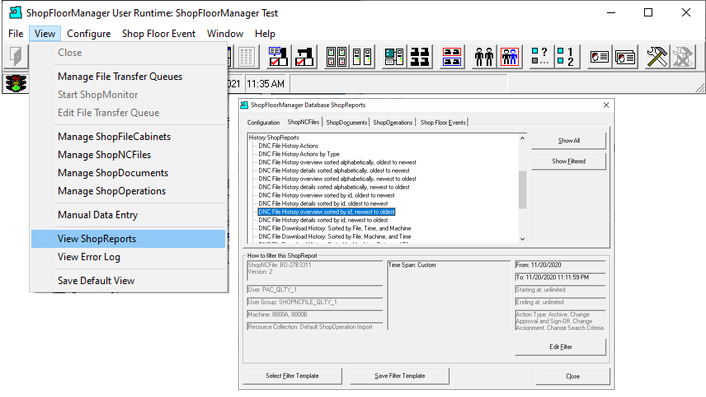Click the Machine: 8000A, 8000B filter field
This screenshot has height=397, width=706.
tap(315, 315)
